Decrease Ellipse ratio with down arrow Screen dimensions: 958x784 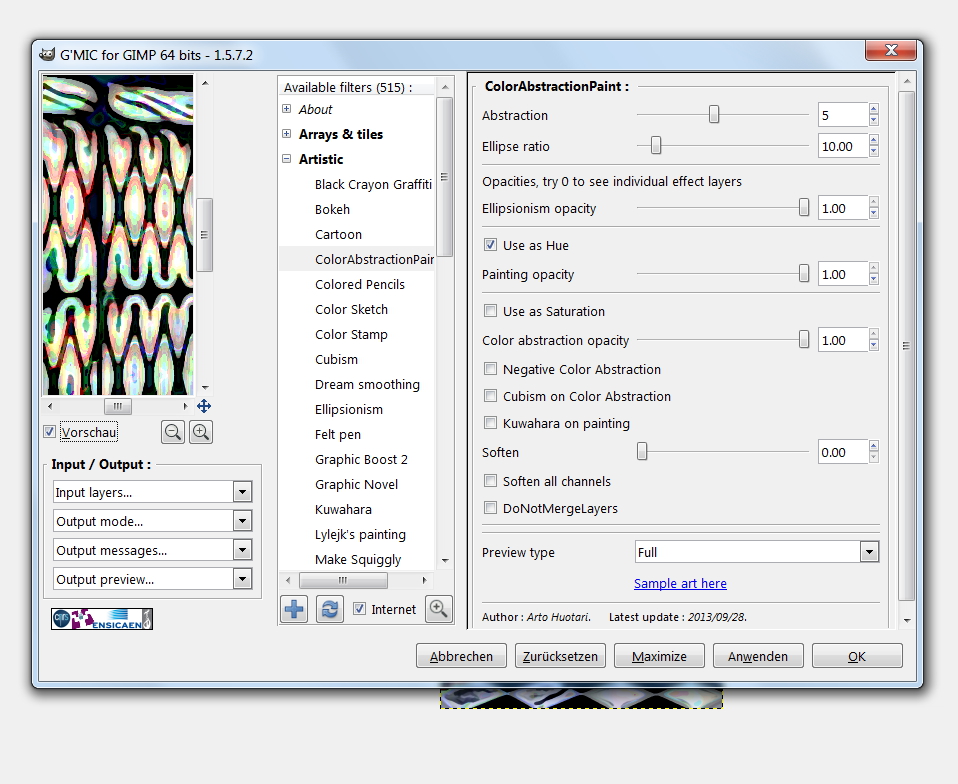[874, 152]
